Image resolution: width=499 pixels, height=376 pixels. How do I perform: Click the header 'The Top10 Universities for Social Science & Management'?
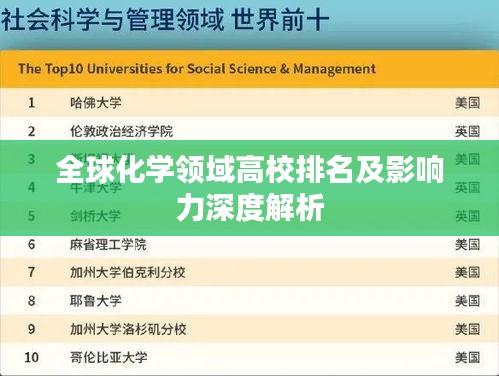coord(197,69)
